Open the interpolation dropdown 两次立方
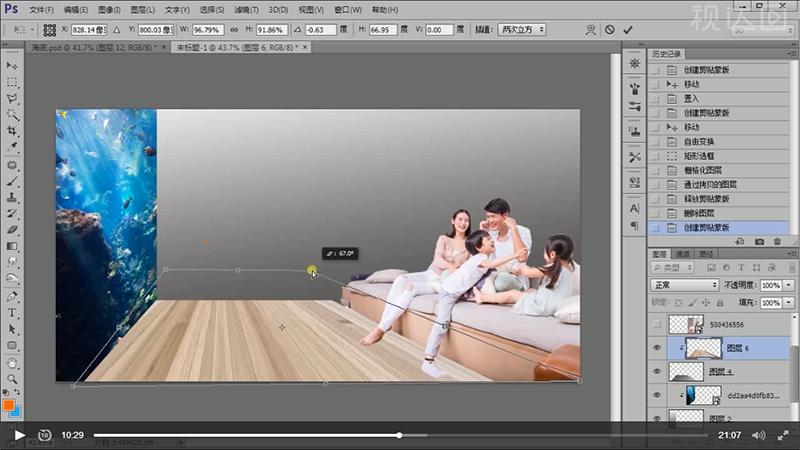800x450 pixels. tap(521, 30)
